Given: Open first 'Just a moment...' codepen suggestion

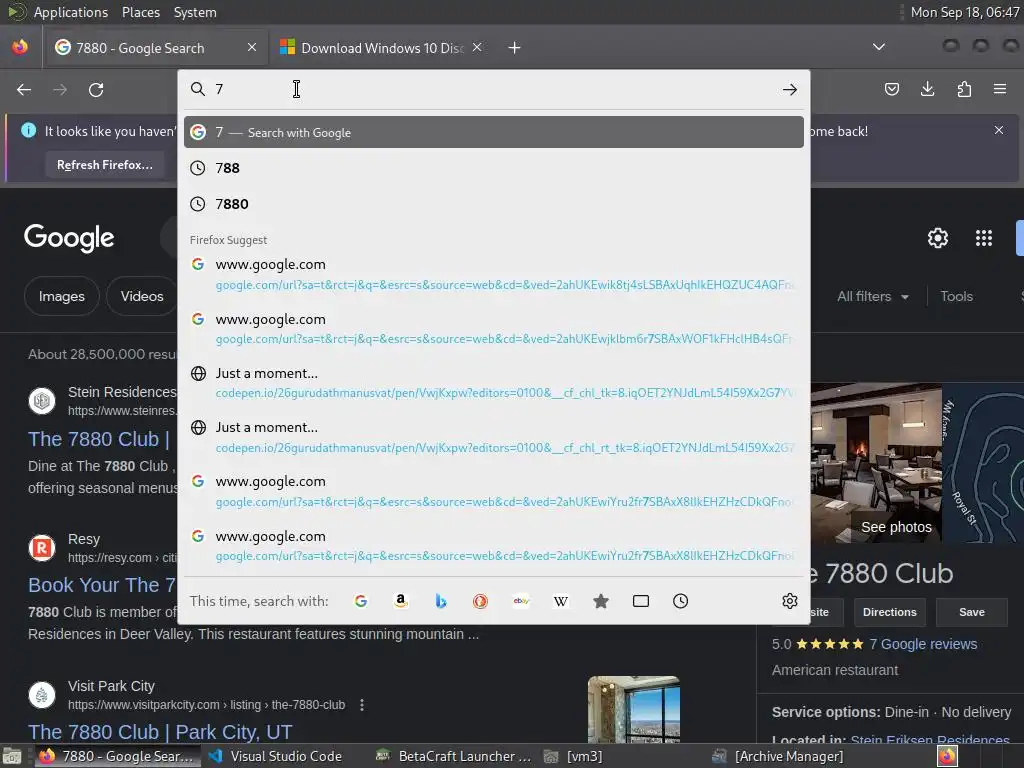Looking at the screenshot, I should point(494,383).
